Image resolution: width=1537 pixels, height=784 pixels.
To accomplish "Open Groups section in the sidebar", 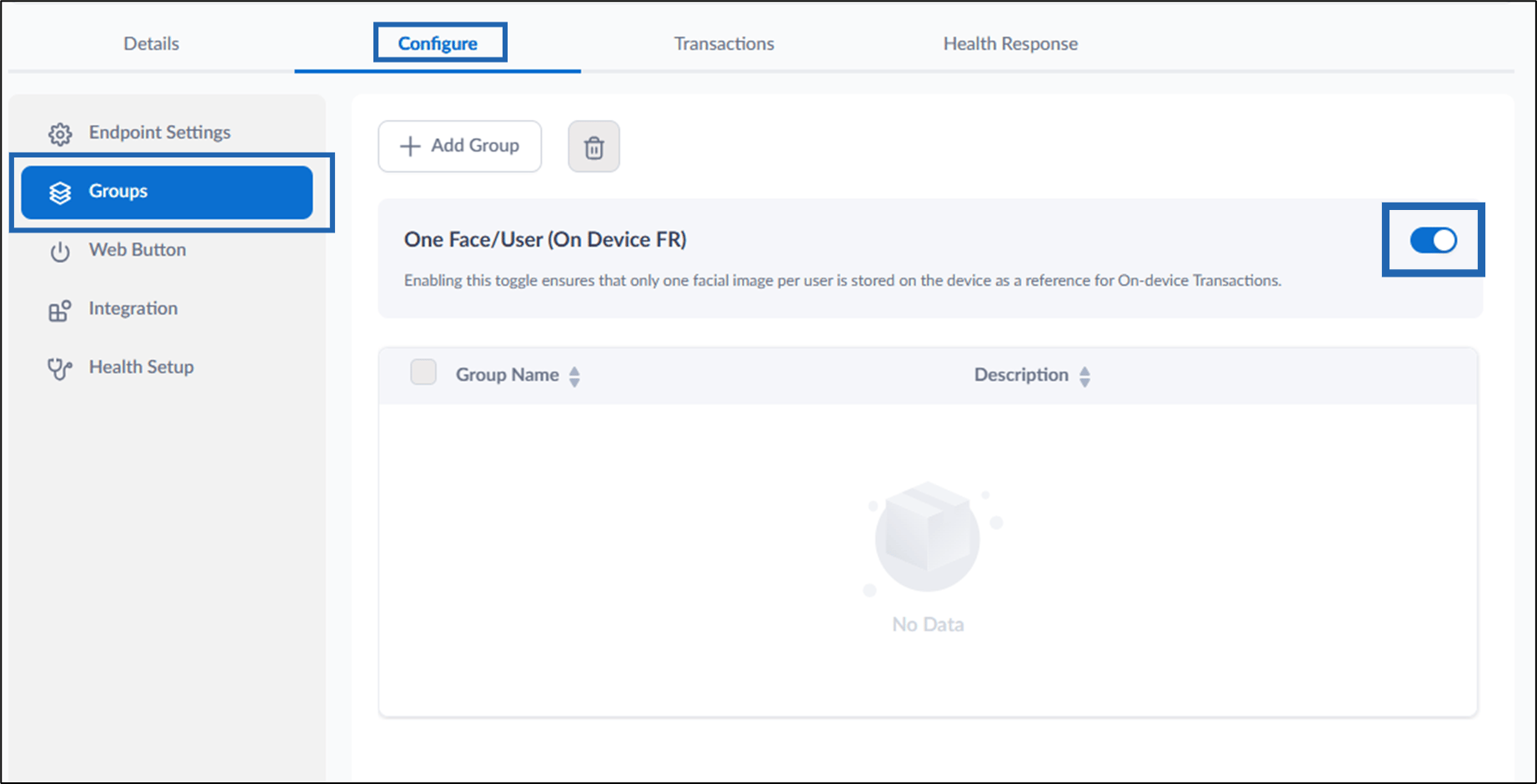I will pyautogui.click(x=167, y=192).
